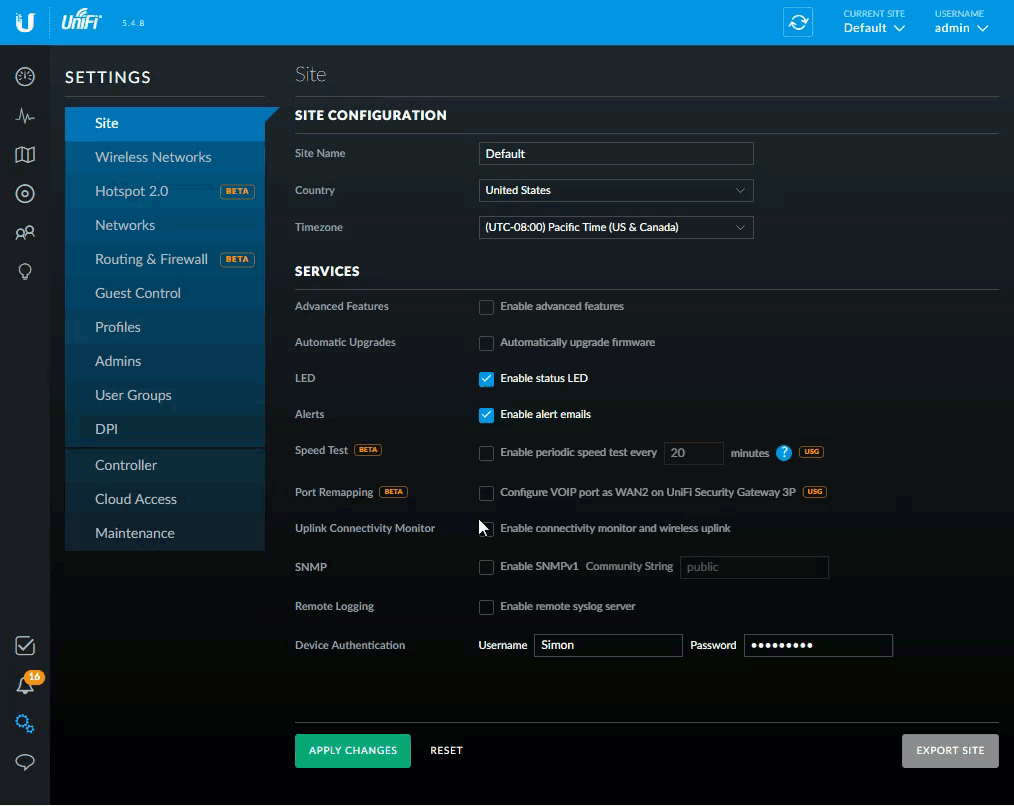Open the Insights lightbulb icon

(25, 272)
